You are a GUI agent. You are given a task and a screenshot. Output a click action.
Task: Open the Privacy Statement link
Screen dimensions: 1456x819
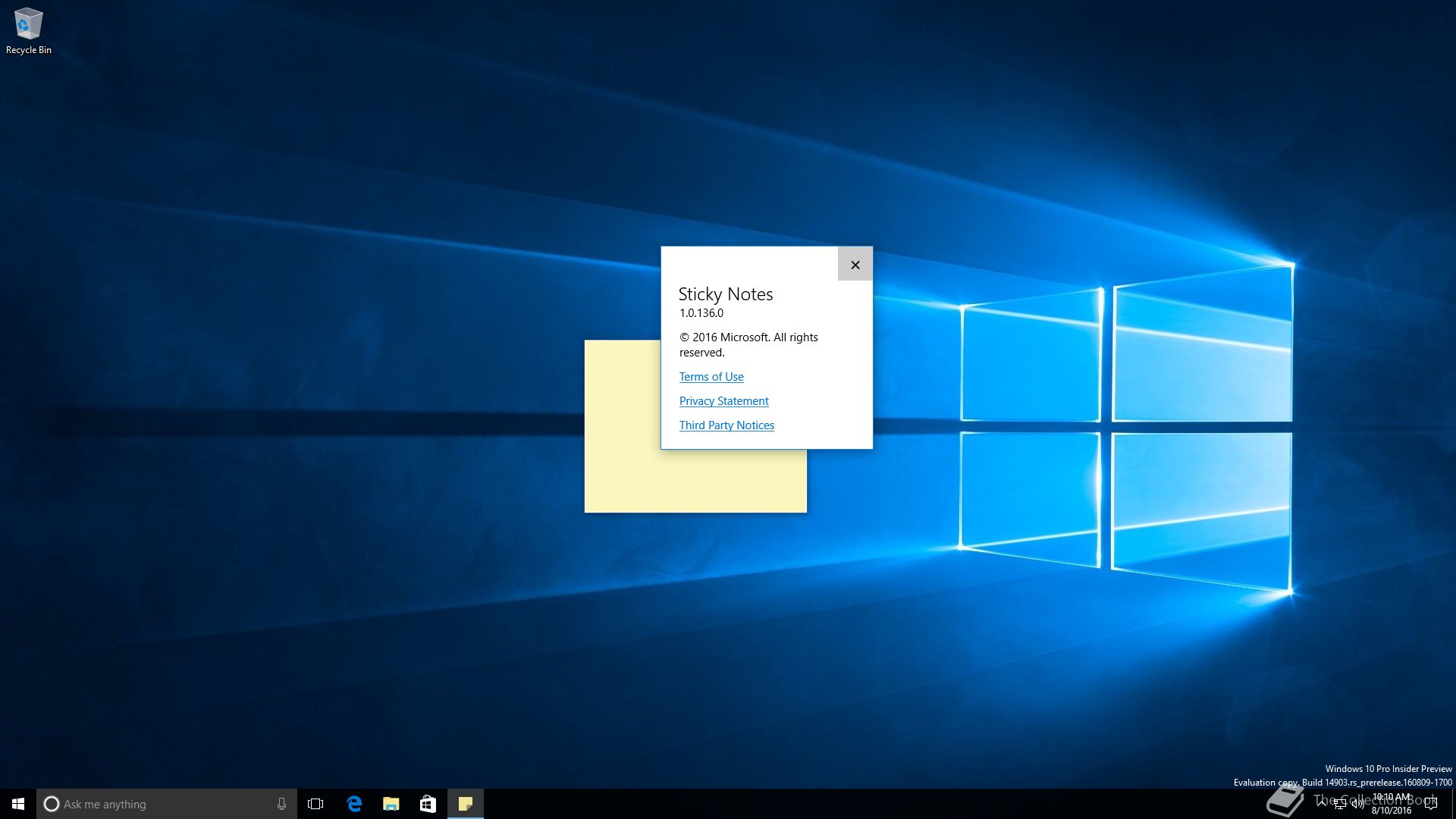[723, 401]
